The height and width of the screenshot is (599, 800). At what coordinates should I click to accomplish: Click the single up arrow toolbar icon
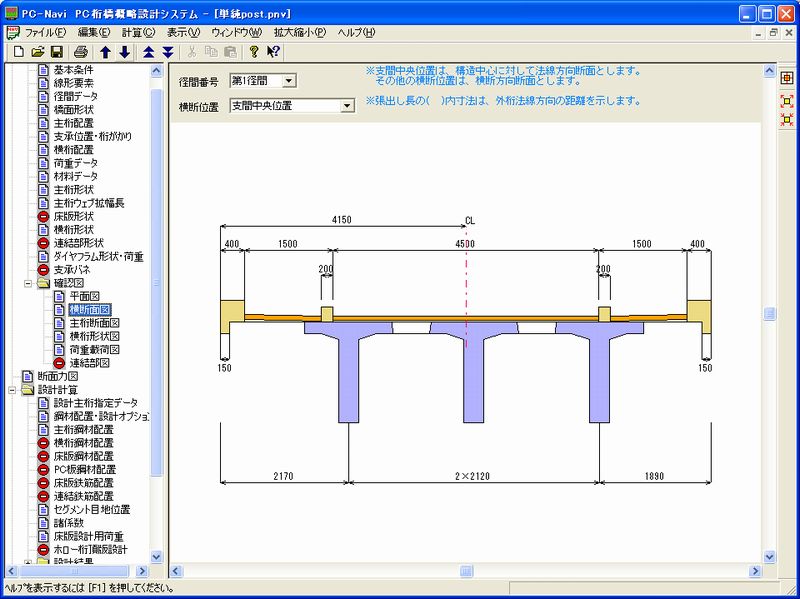click(105, 51)
